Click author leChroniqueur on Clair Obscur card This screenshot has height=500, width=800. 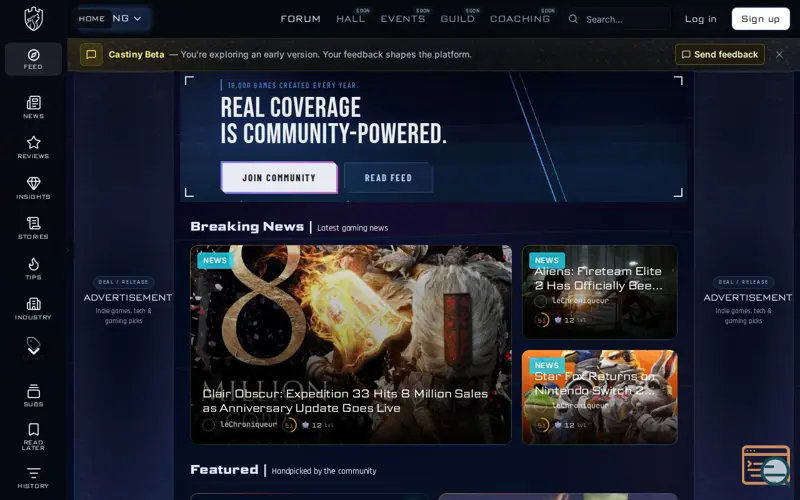248,424
